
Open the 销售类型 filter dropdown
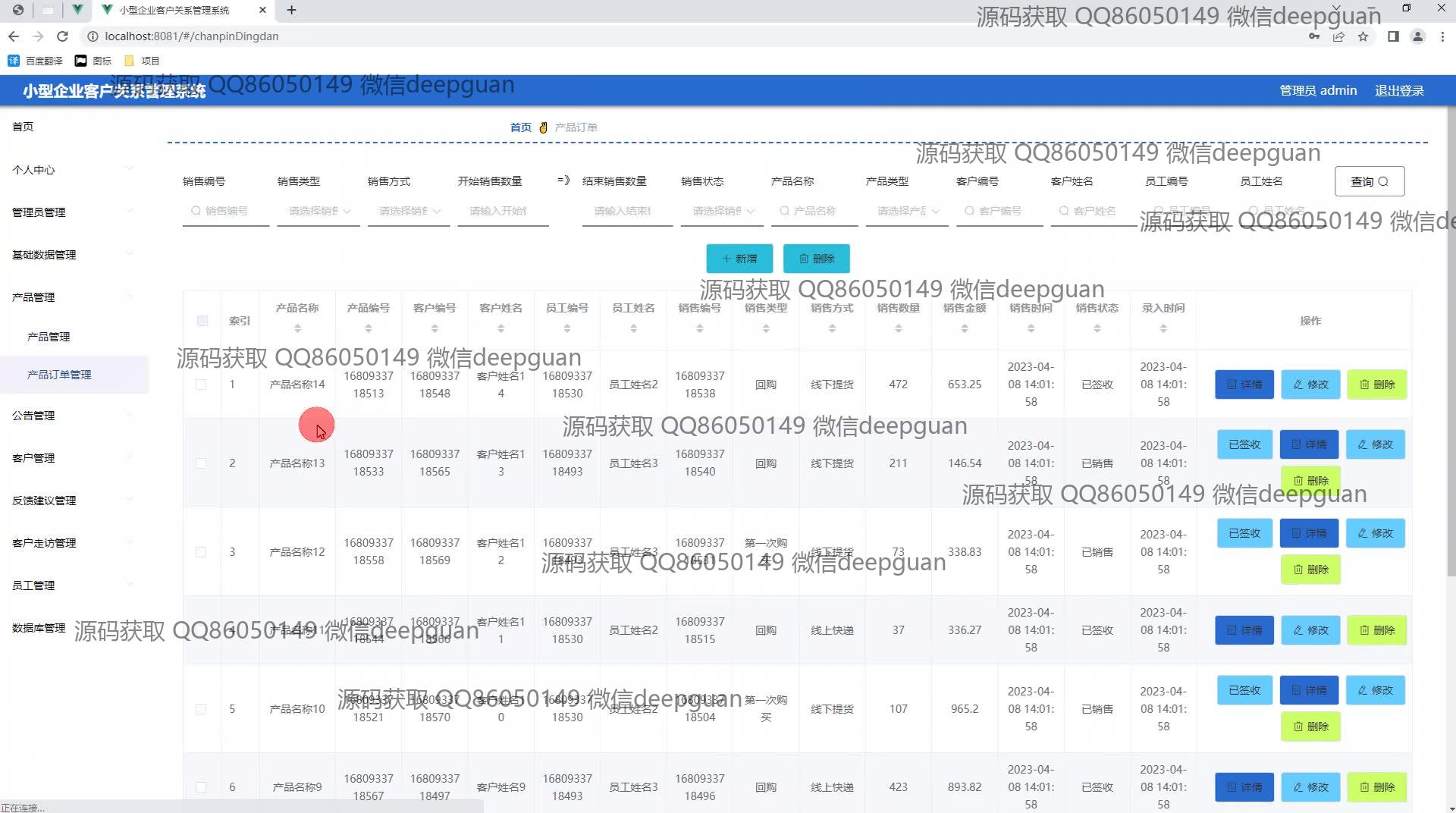(x=318, y=212)
